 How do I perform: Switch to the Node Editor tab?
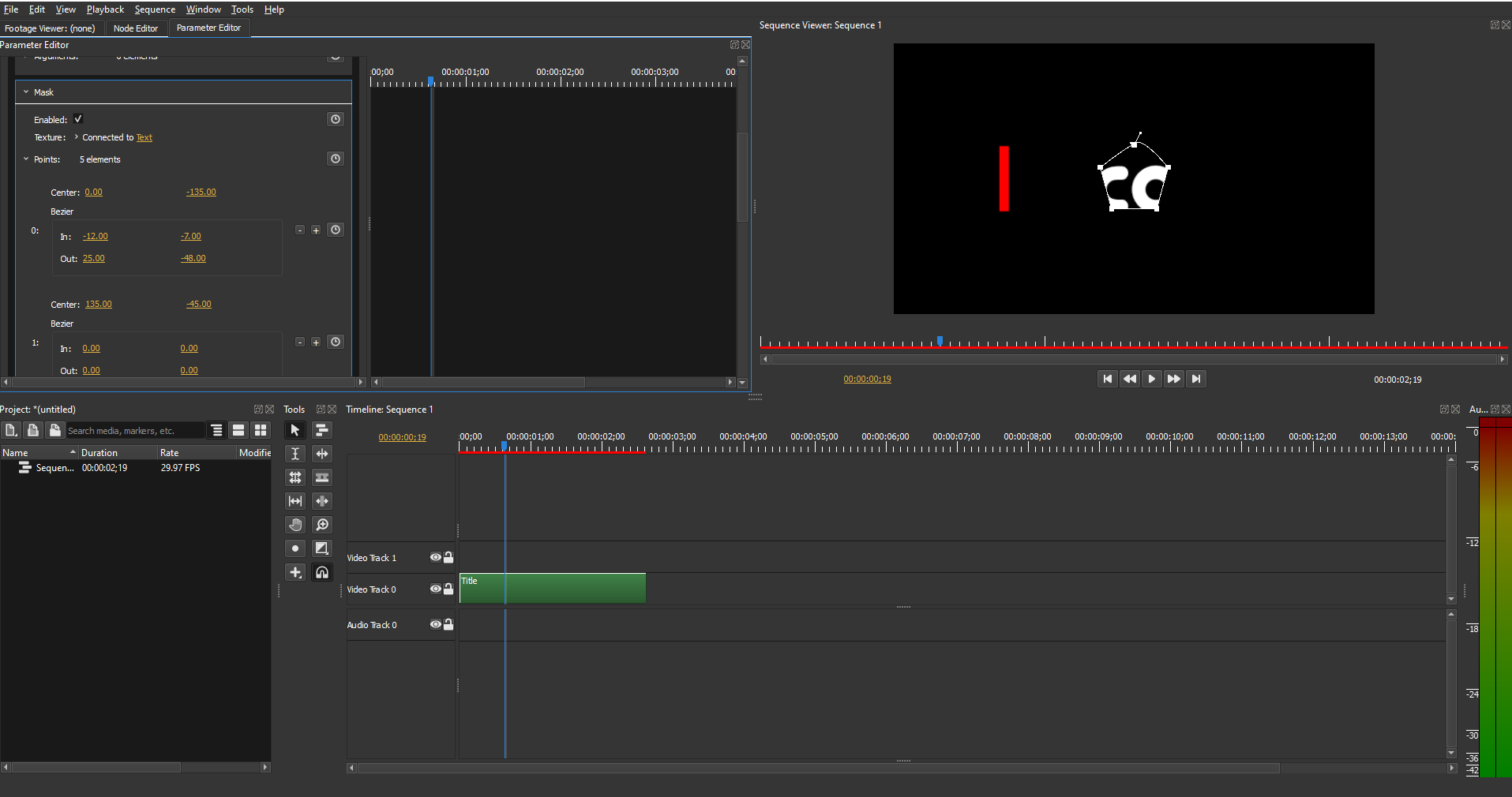(135, 28)
